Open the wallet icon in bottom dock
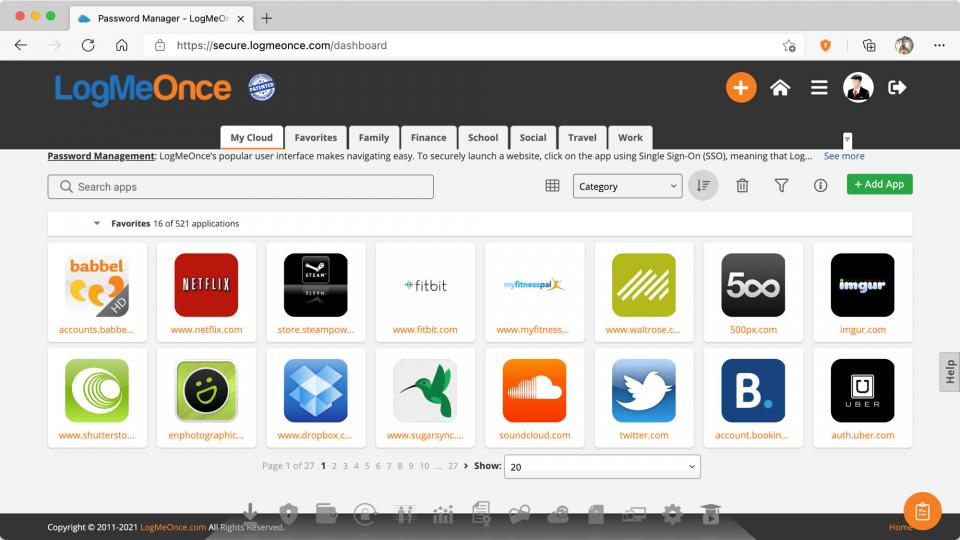 (326, 513)
